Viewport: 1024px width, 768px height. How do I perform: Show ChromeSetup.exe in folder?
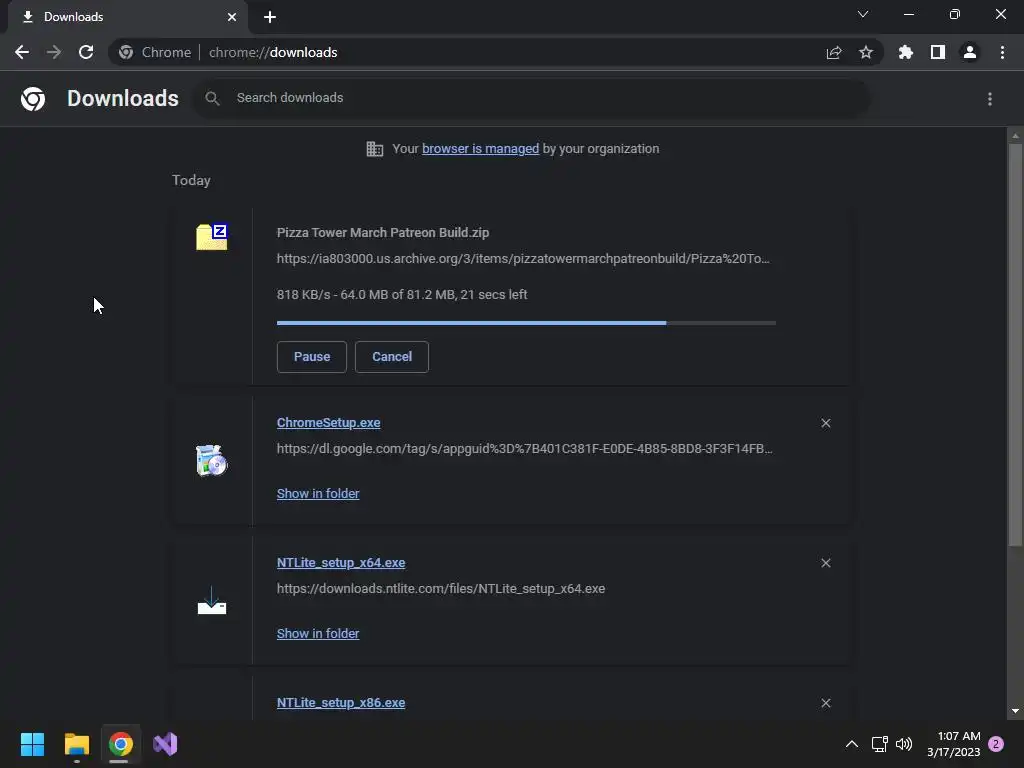[x=318, y=494]
